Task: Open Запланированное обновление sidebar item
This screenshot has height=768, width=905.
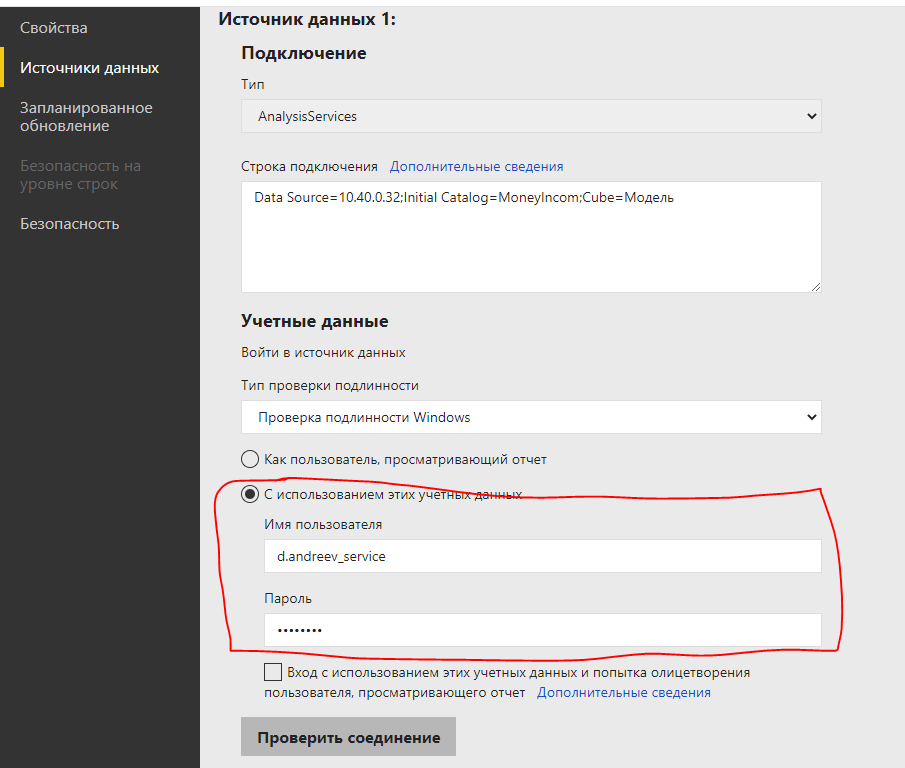Action: click(87, 117)
